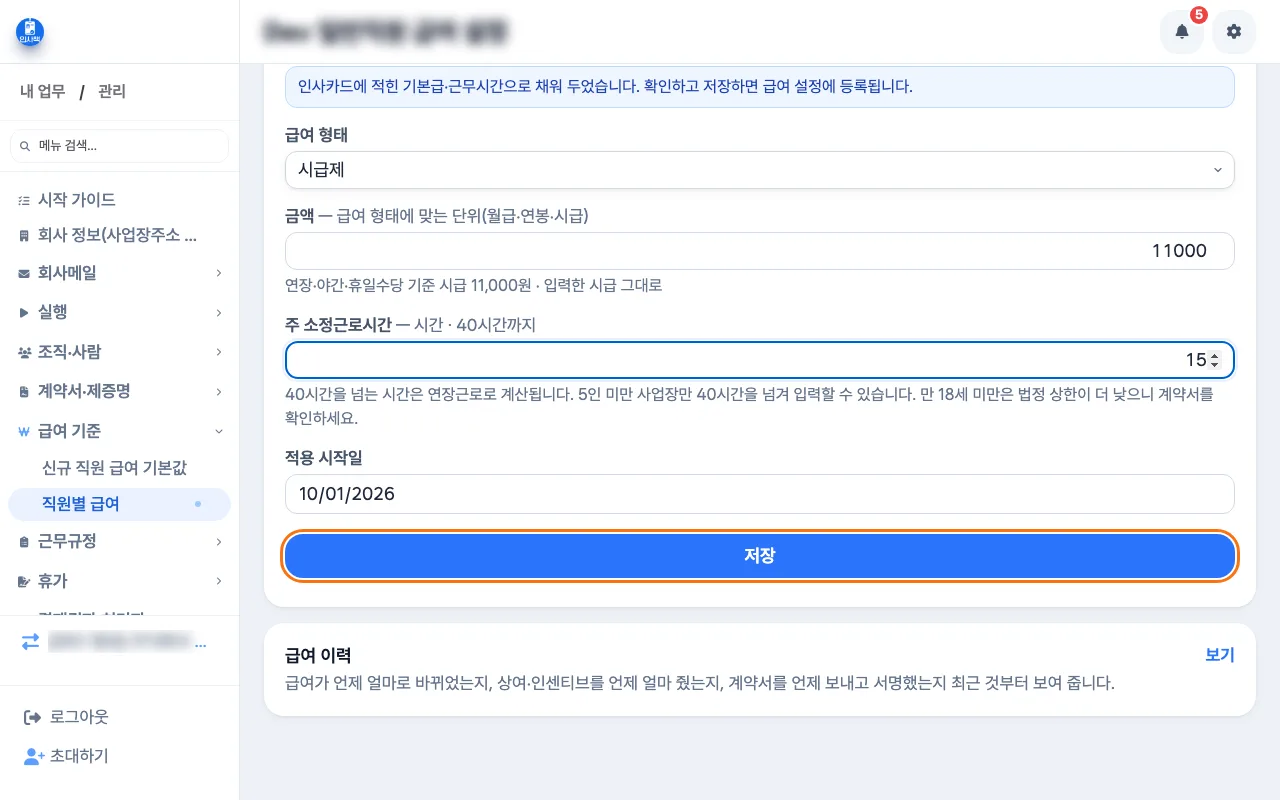Image resolution: width=1280 pixels, height=800 pixels.
Task: Click the search magnifier icon
Action: point(25,146)
